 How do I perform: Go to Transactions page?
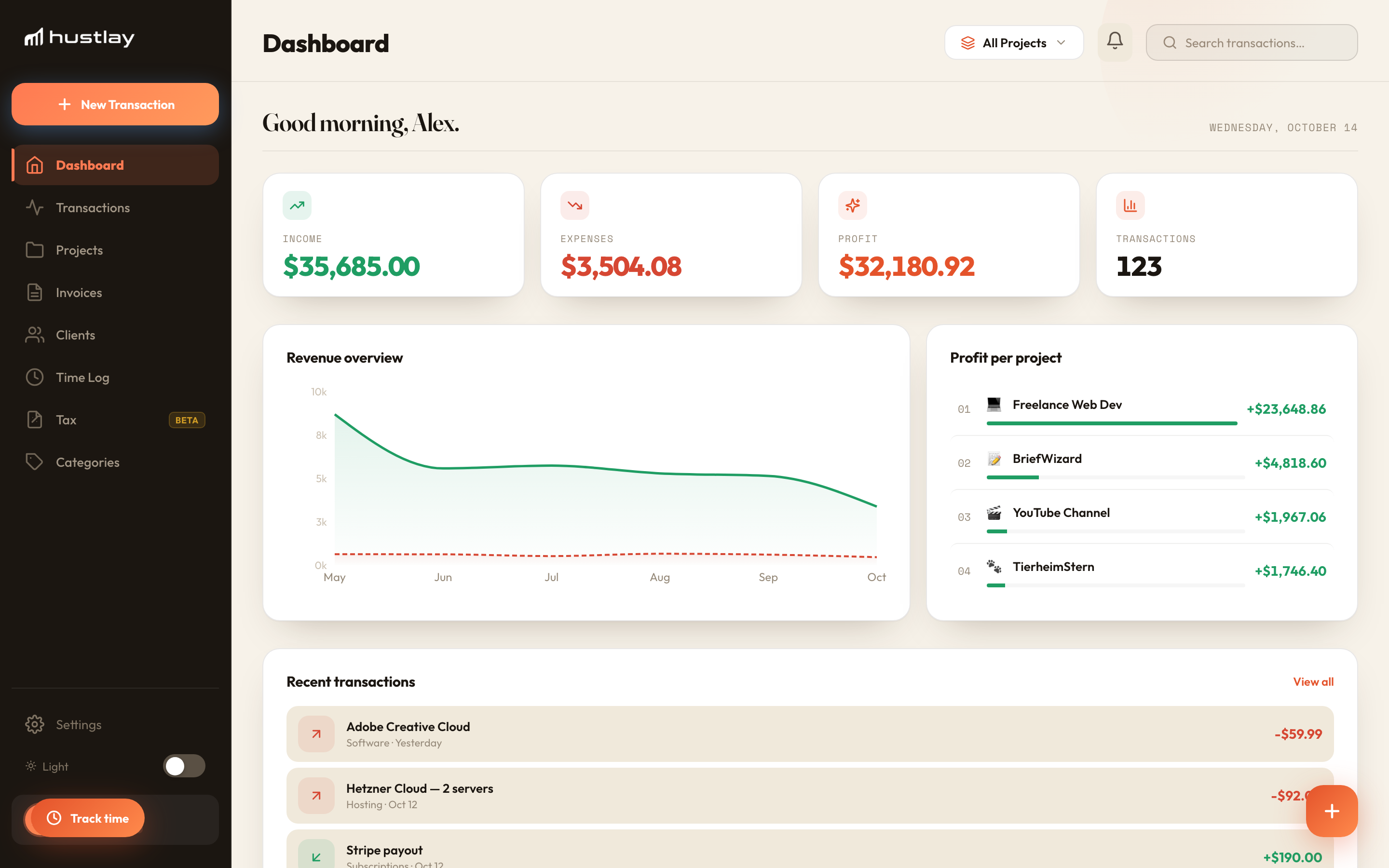(115, 207)
